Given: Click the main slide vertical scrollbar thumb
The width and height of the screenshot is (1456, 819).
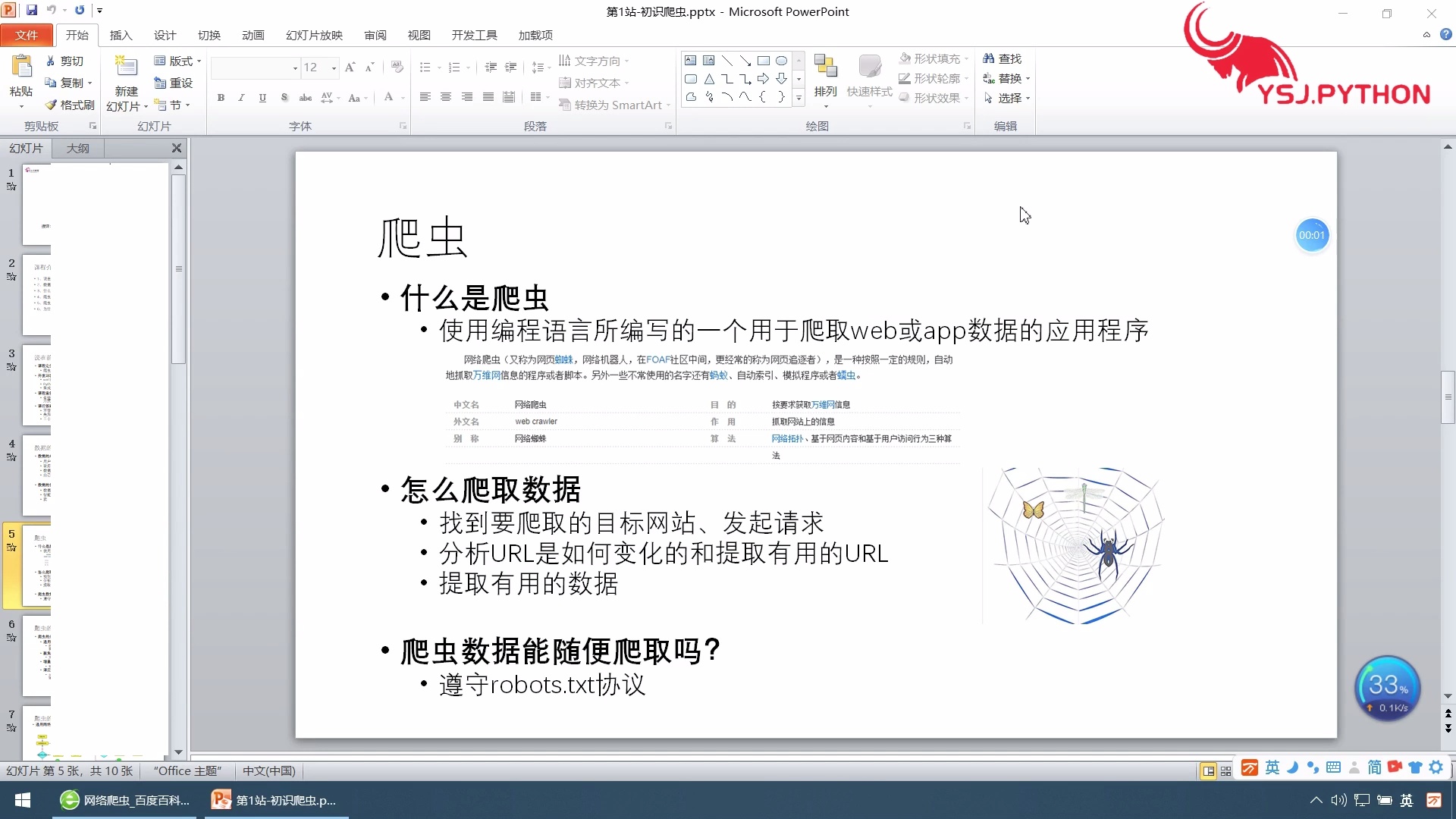Looking at the screenshot, I should point(1448,397).
